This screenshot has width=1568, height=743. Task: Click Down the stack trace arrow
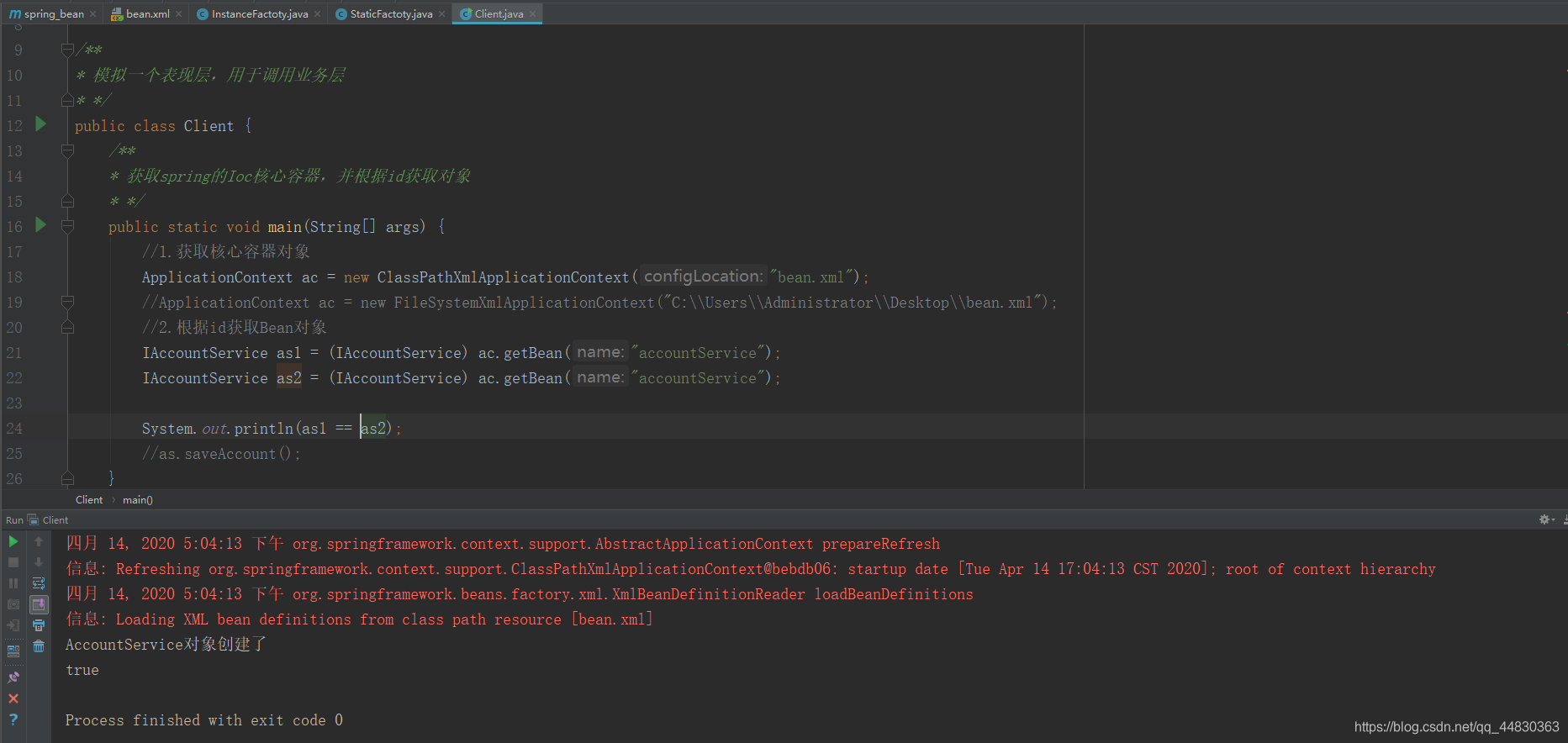39,562
